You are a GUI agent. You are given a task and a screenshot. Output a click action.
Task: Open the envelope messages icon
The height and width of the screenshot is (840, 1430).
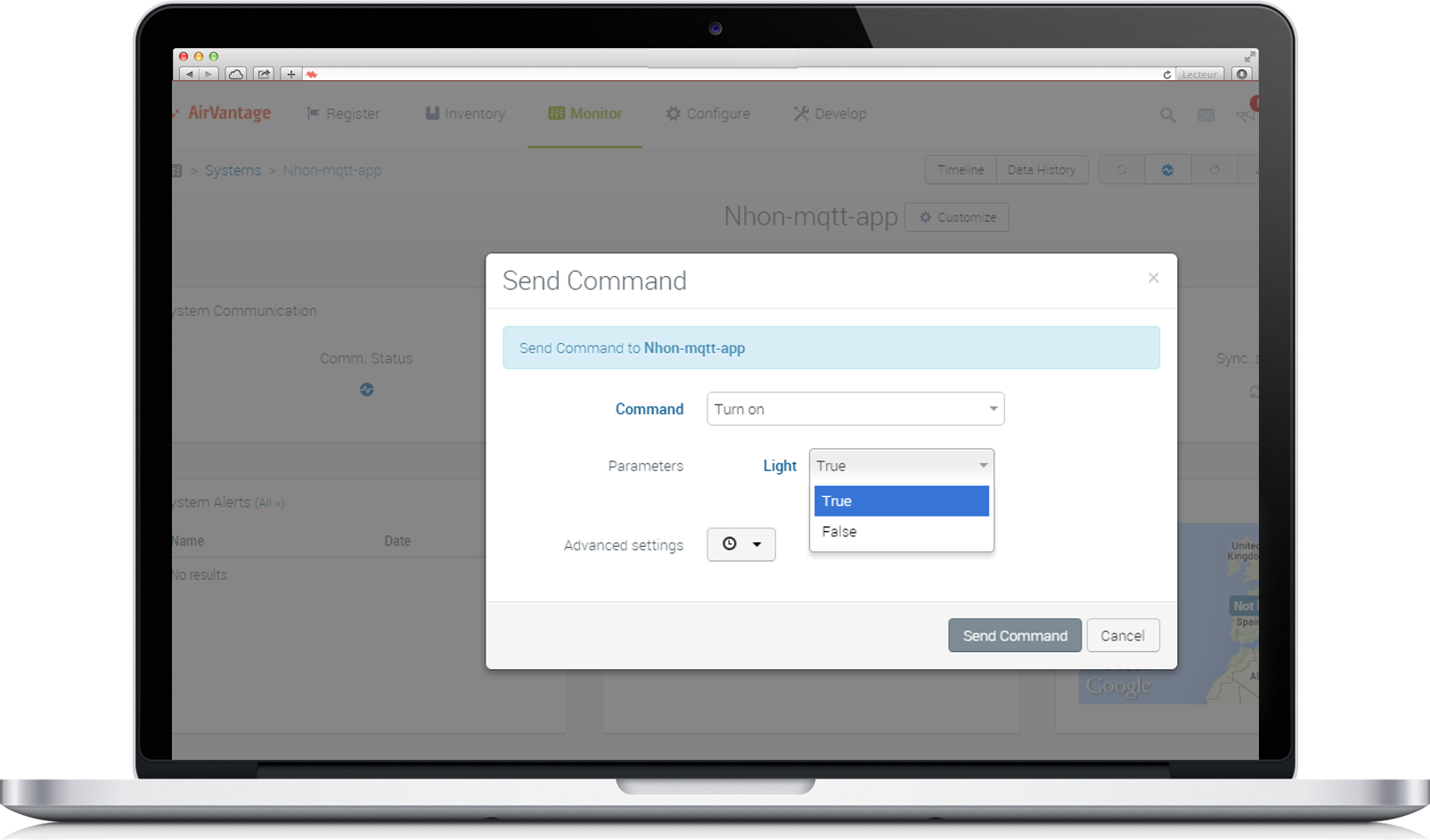point(1205,115)
